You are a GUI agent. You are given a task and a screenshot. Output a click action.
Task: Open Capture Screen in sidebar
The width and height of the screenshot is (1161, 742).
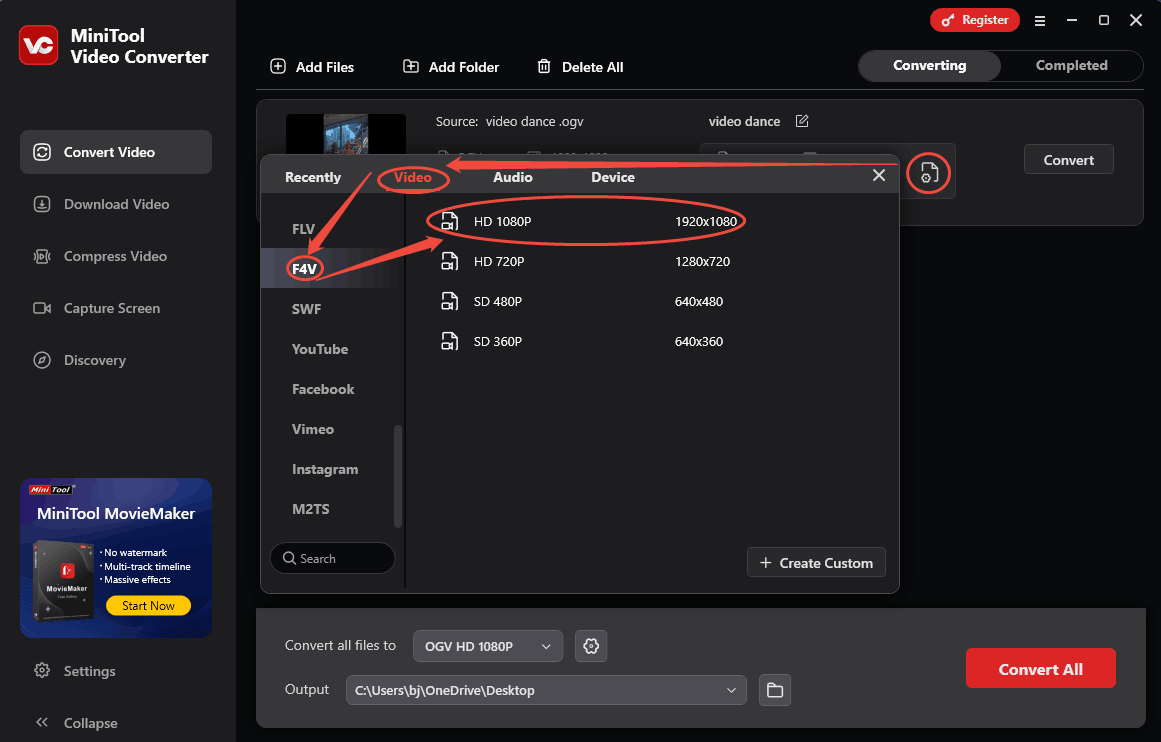(116, 308)
